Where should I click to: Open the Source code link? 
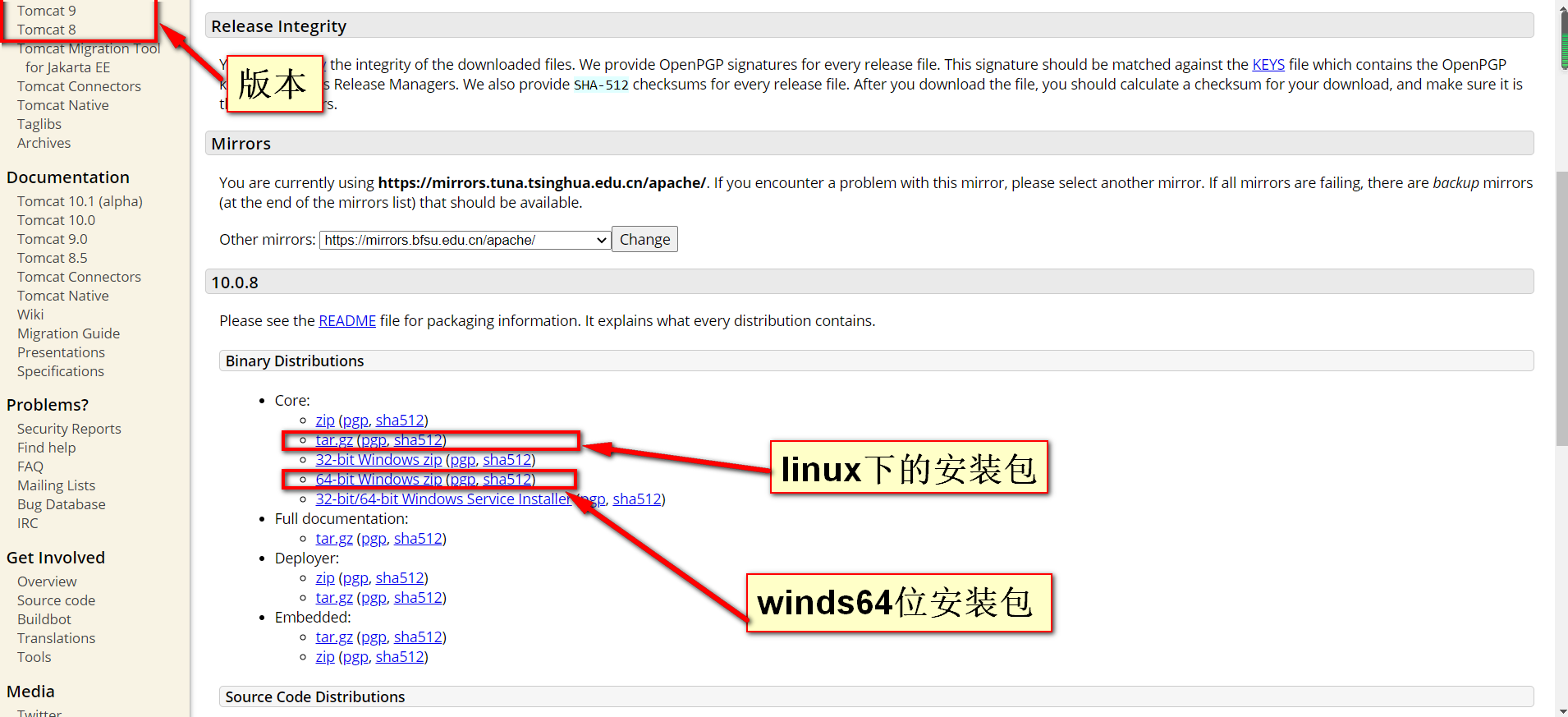[x=56, y=600]
